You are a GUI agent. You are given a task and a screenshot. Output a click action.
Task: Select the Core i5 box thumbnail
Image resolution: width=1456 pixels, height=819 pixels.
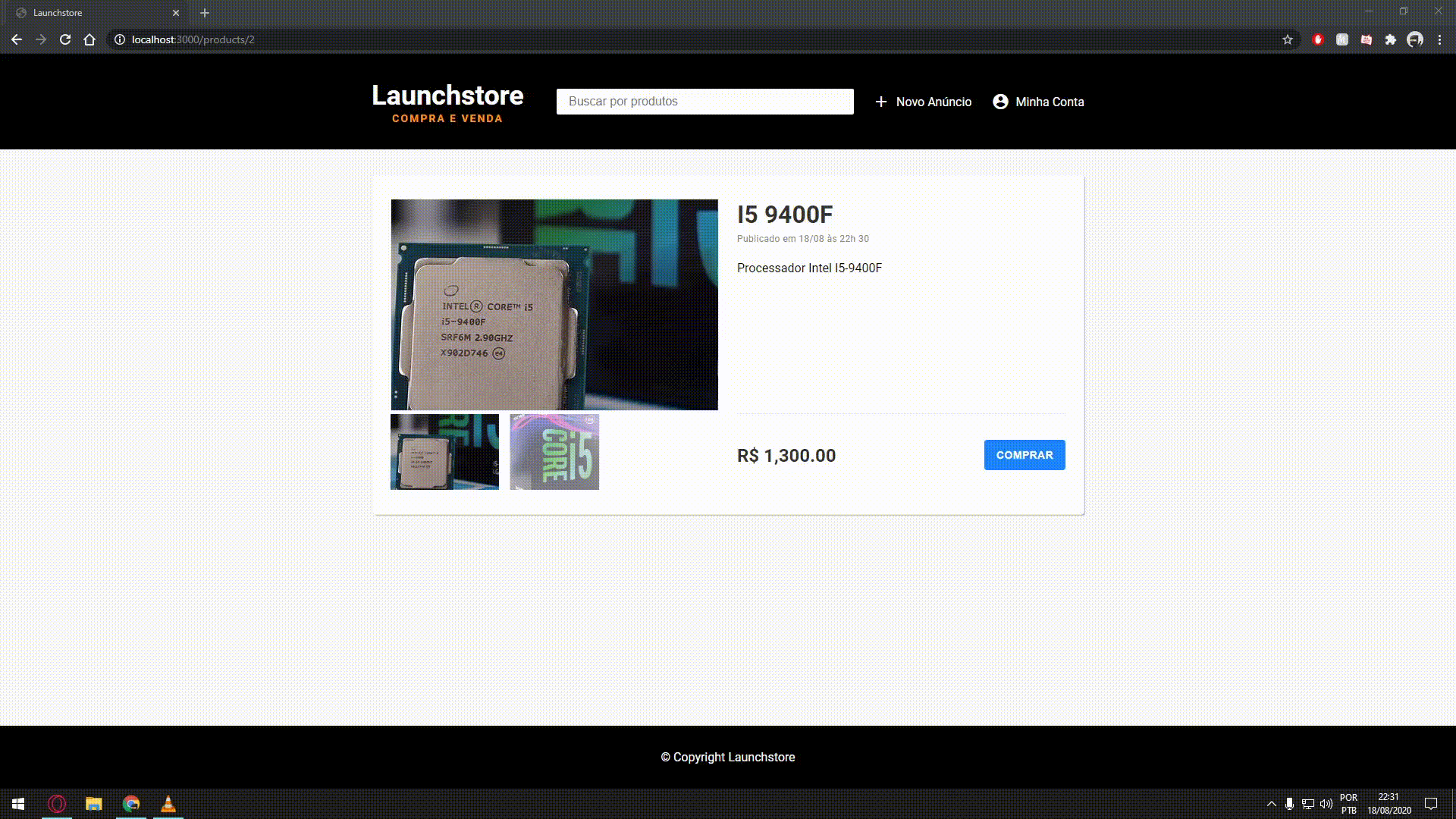(x=554, y=452)
